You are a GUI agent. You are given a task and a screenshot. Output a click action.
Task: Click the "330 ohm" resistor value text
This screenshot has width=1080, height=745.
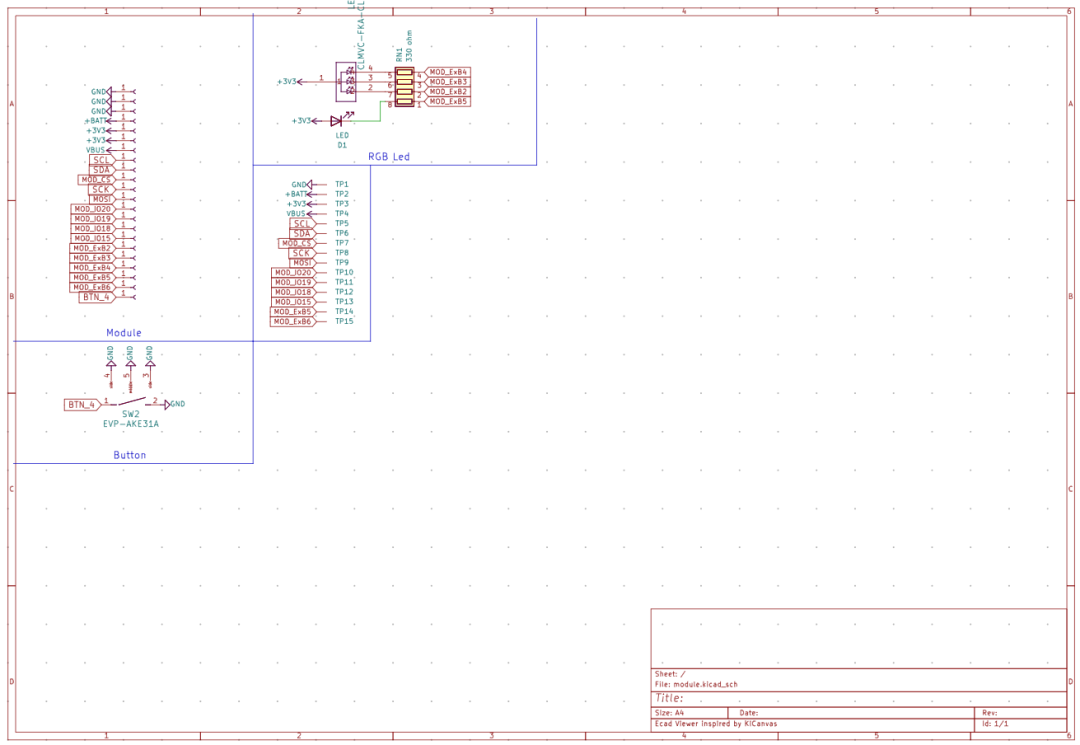pyautogui.click(x=409, y=46)
